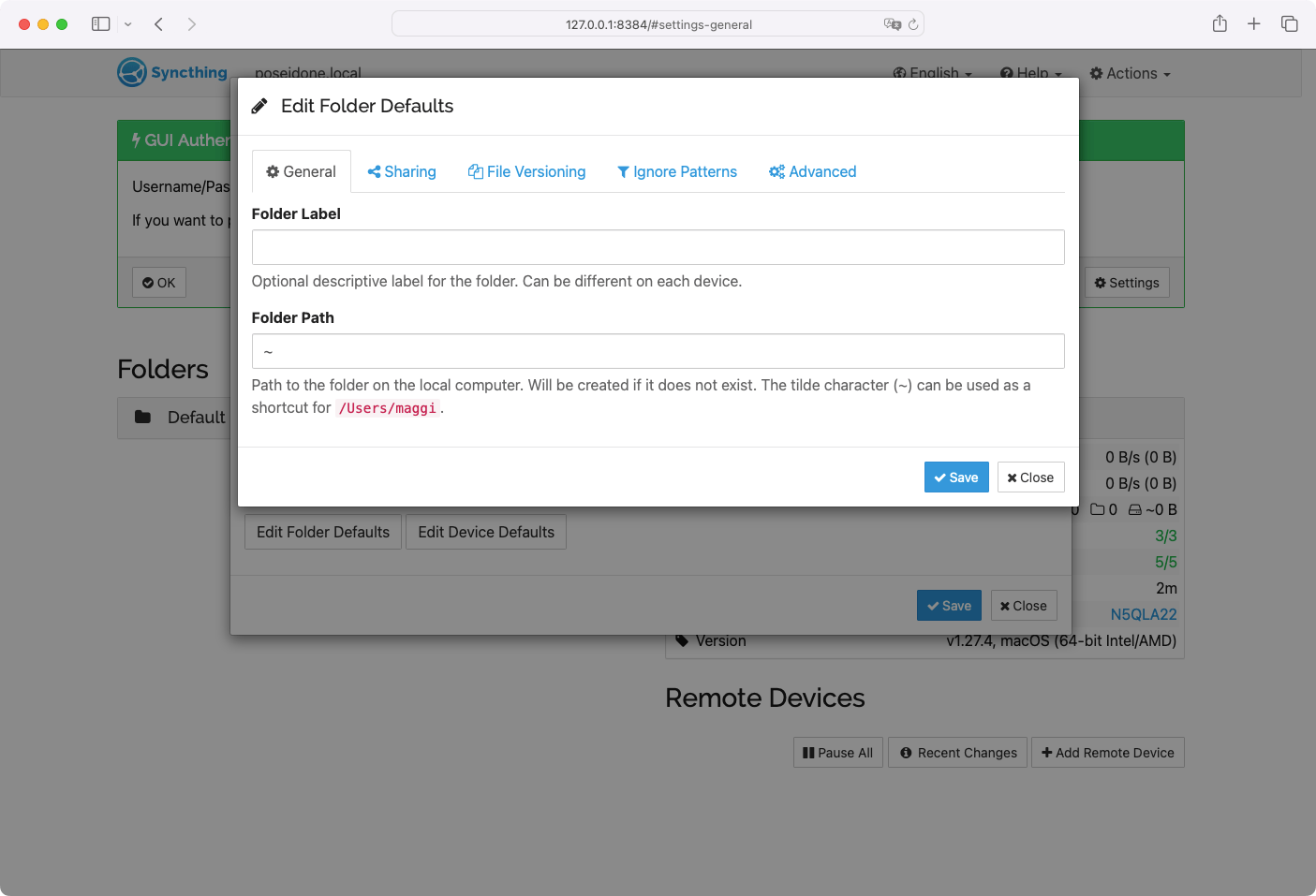Open the File Versioning tab
1316x896 pixels.
(x=526, y=171)
